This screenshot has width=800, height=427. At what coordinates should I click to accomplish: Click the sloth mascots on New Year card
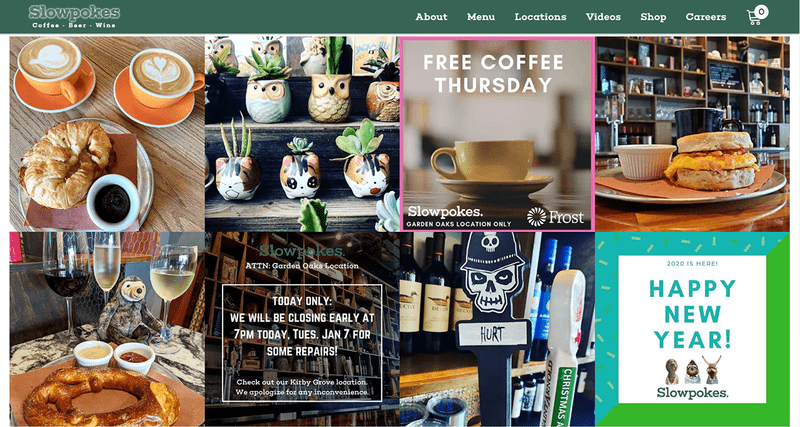coord(693,370)
